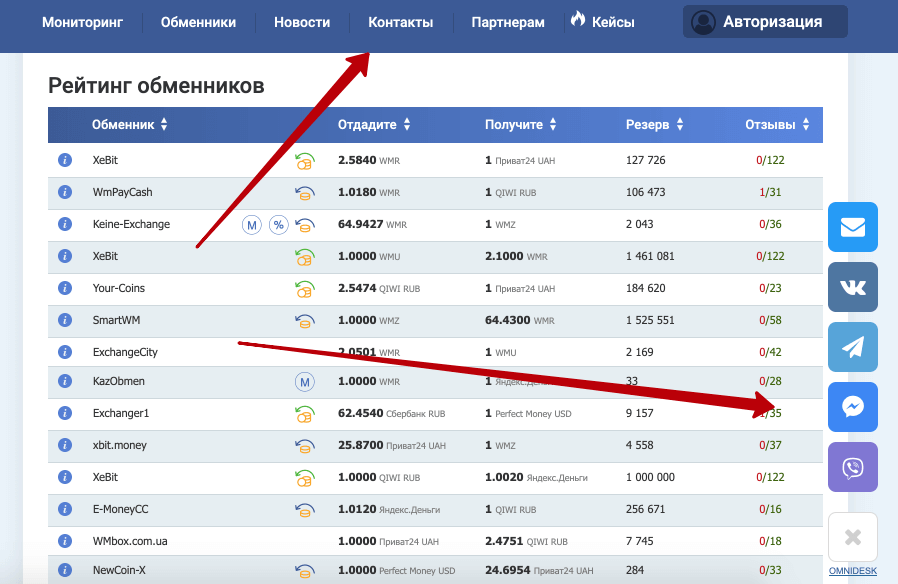Image resolution: width=898 pixels, height=584 pixels.
Task: Open xbit.money exchanger link
Action: tap(120, 445)
